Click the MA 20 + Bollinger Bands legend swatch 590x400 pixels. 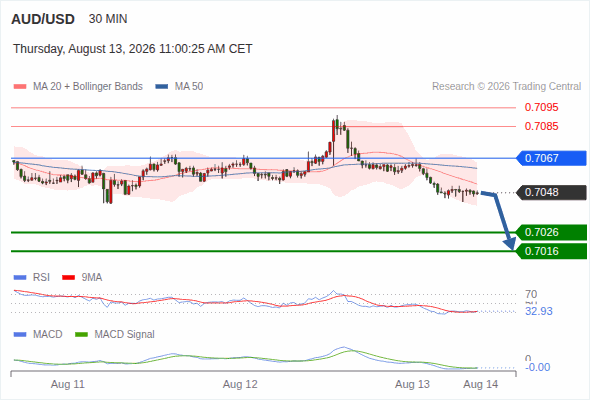(x=20, y=87)
